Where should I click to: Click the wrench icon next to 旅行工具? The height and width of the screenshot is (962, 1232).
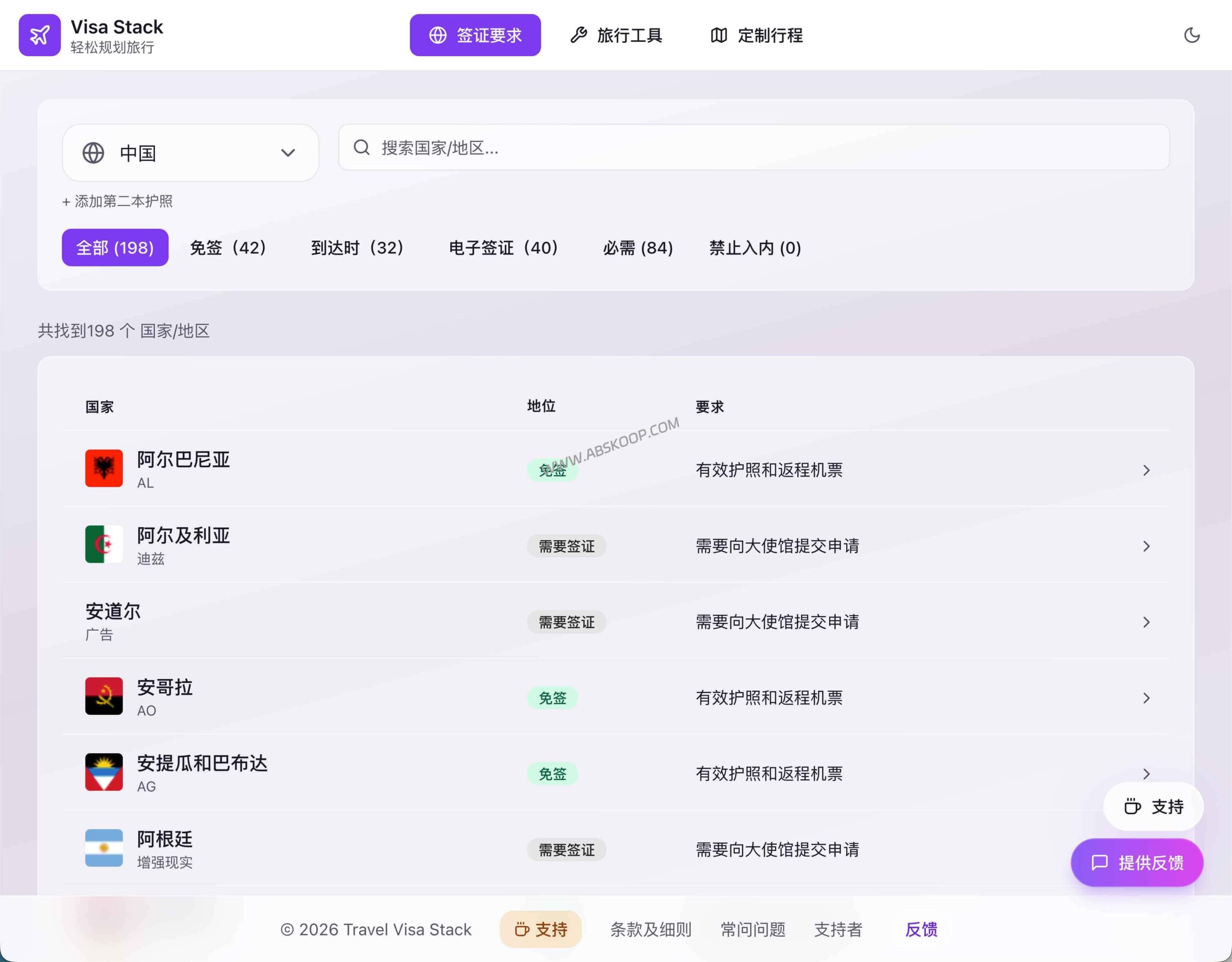(x=579, y=35)
